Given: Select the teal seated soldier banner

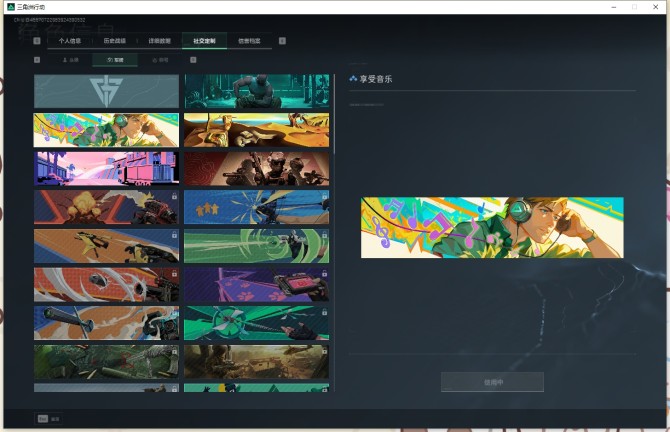Looking at the screenshot, I should click(x=257, y=91).
